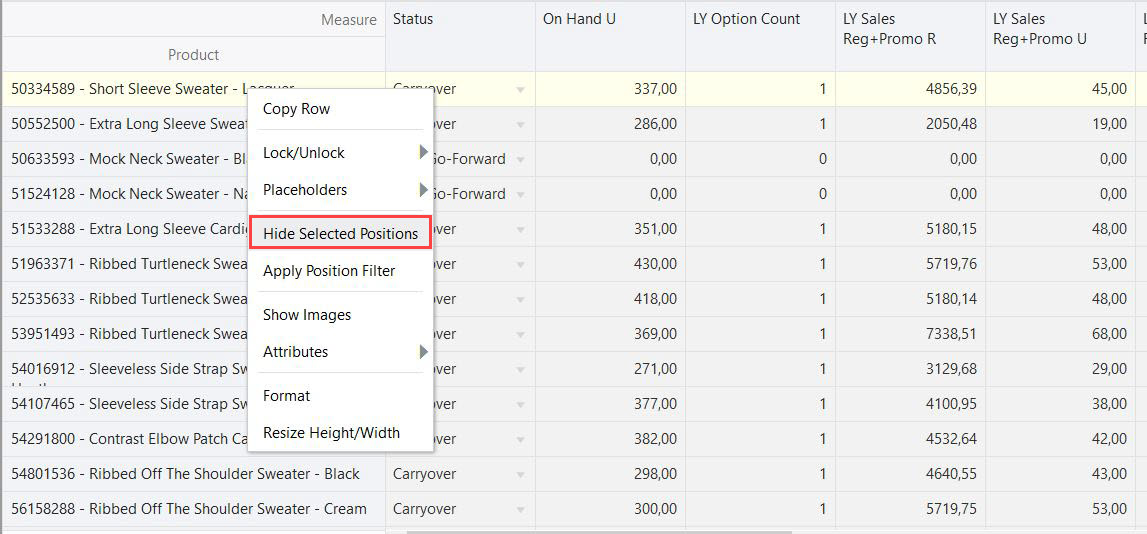This screenshot has width=1147, height=534.
Task: Click horizontal scrollbar at table bottom
Action: pyautogui.click(x=600, y=531)
